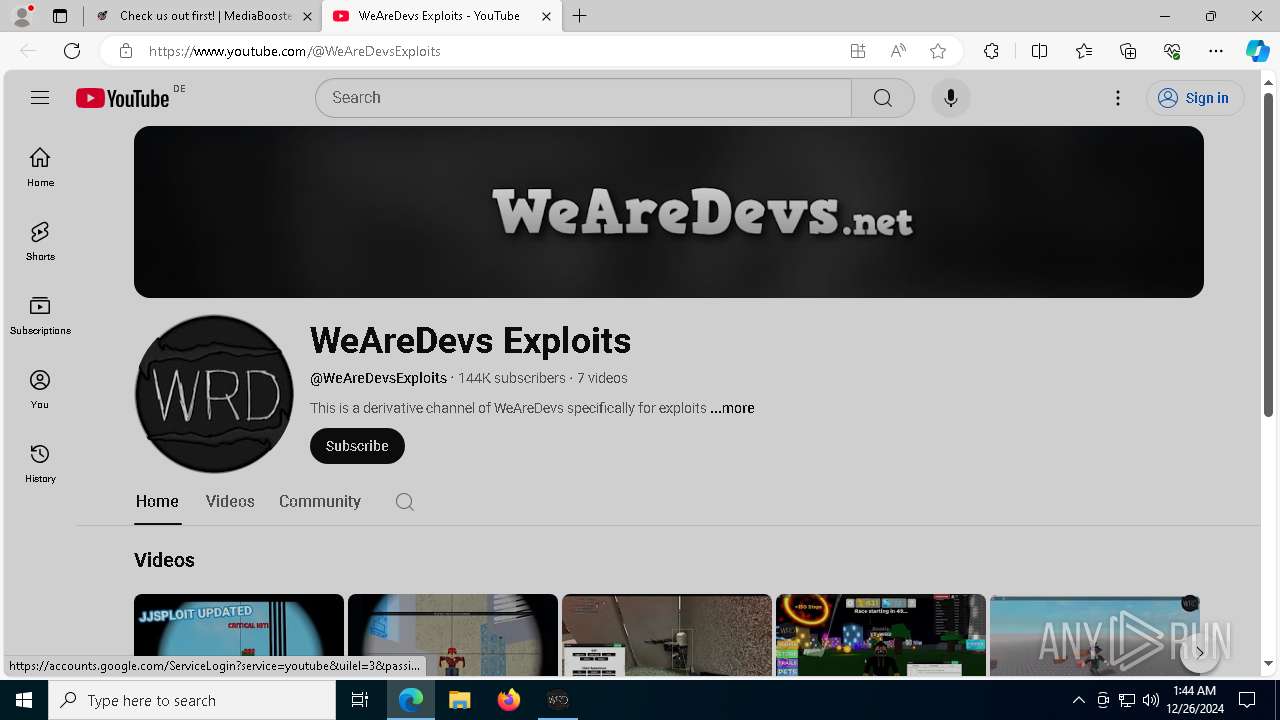Click the taskbar search box
Screen dimensions: 1280x720
[x=192, y=700]
